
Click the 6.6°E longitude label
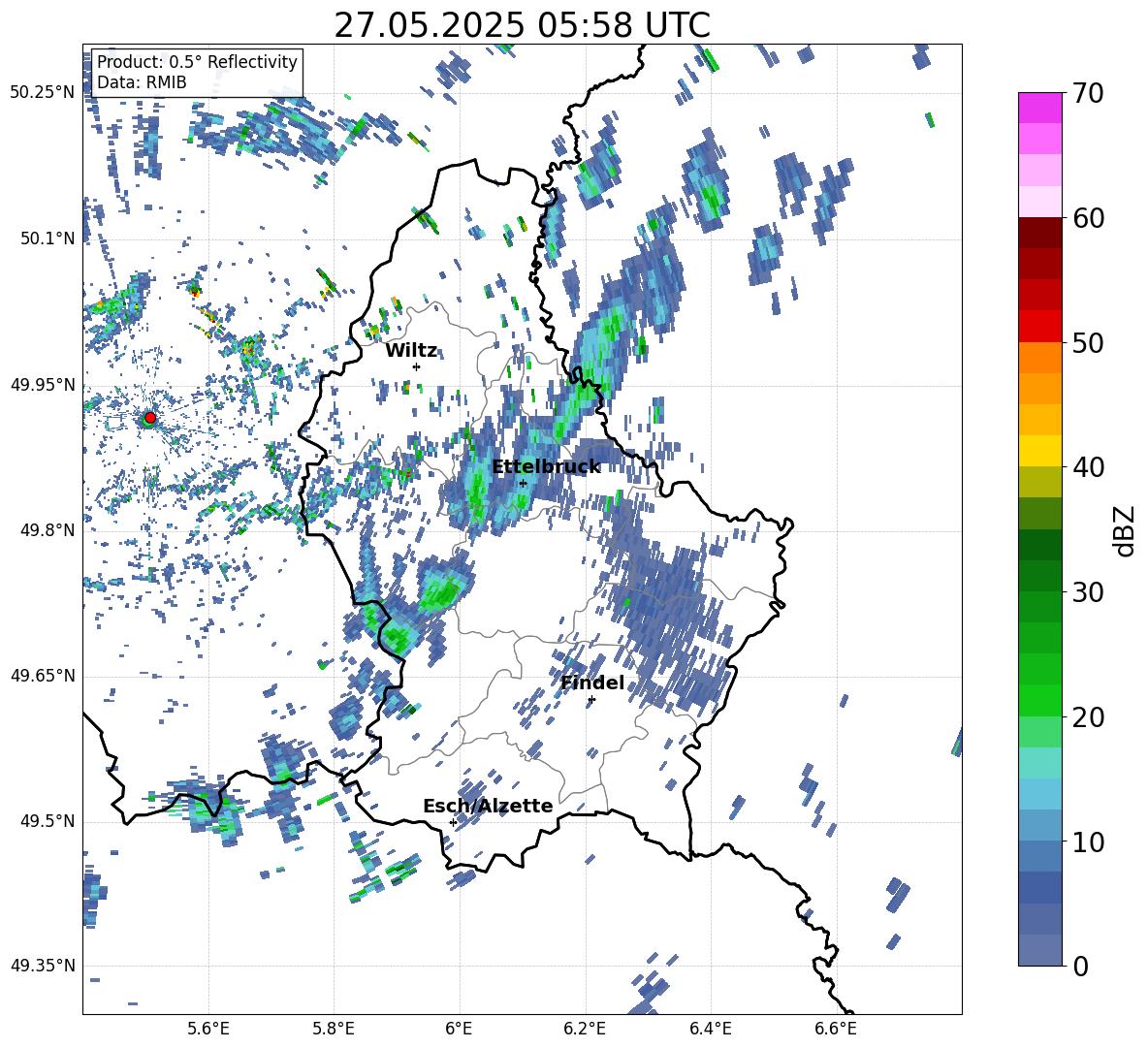[836, 1029]
